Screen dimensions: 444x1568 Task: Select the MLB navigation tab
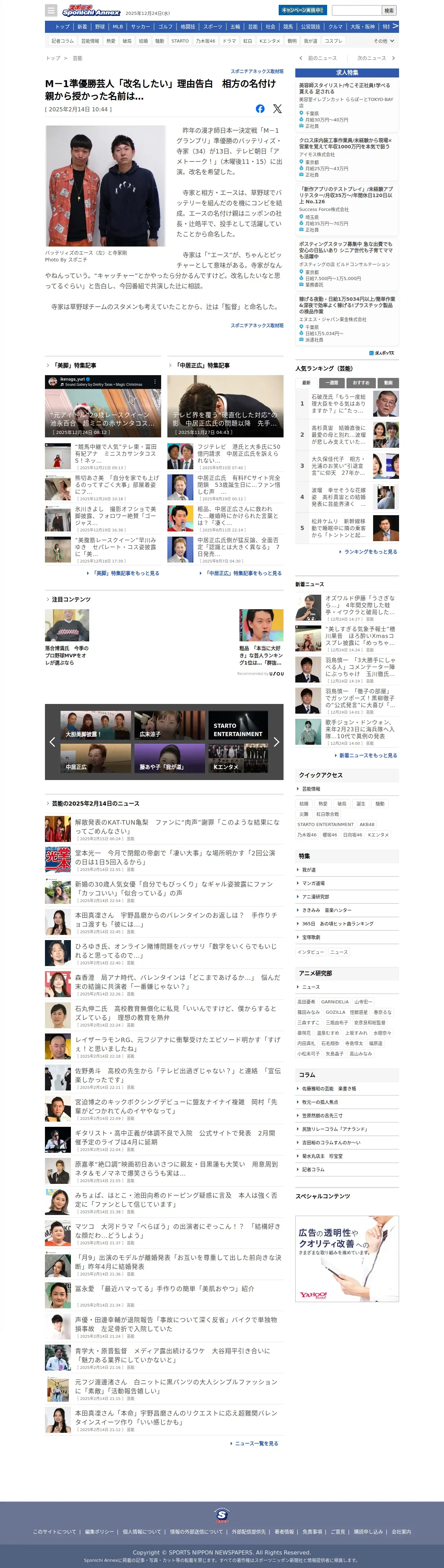tap(118, 27)
